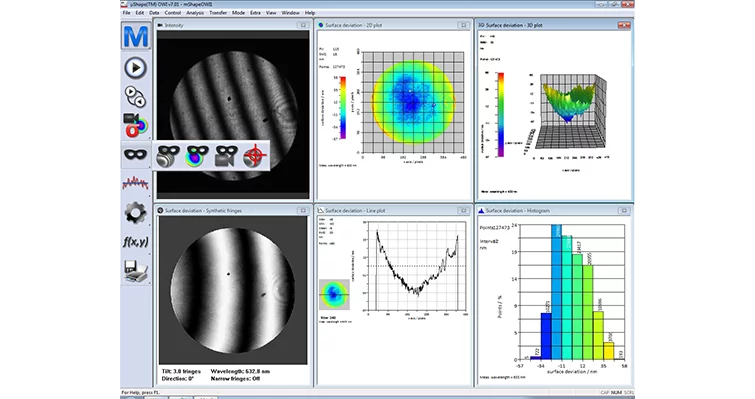Click the black mask icon in sidebar
Image resolution: width=755 pixels, height=399 pixels.
135,154
